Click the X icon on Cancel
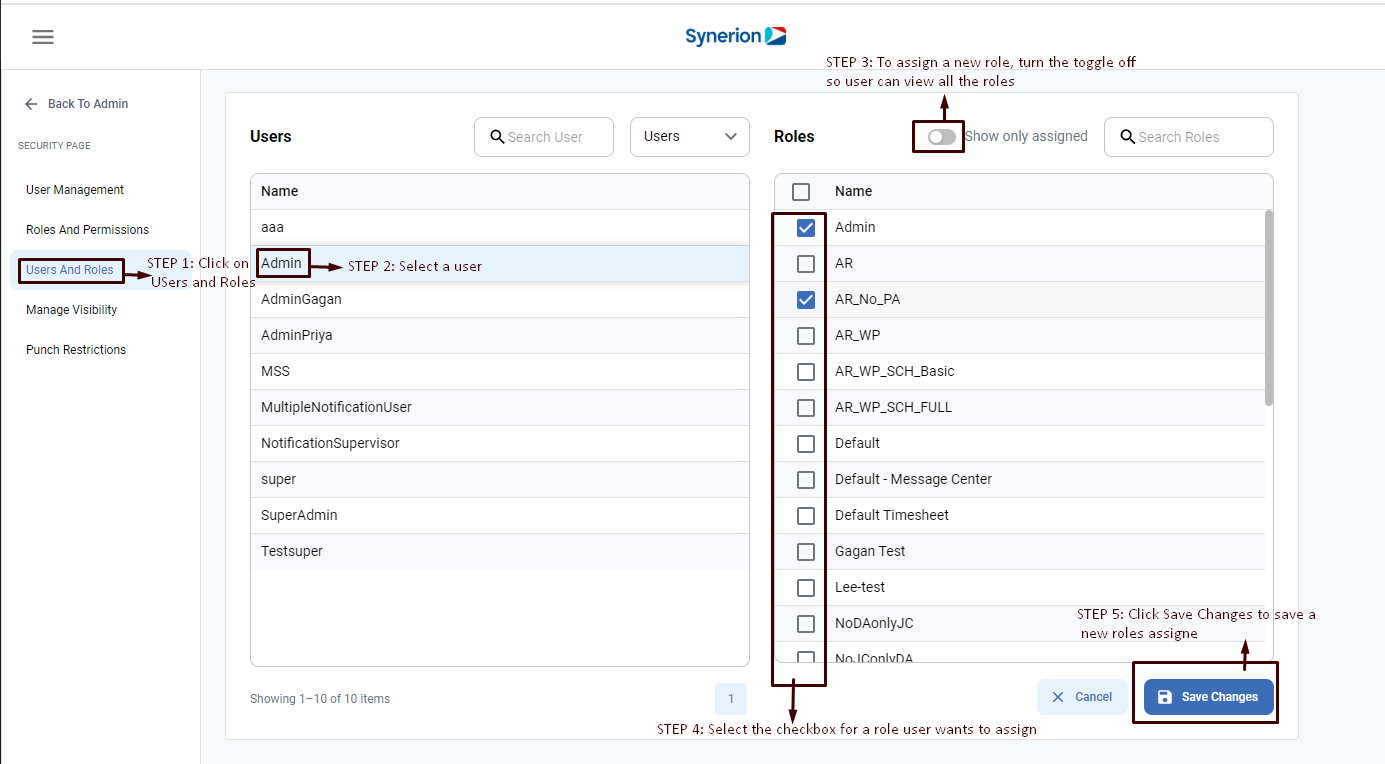This screenshot has width=1385, height=764. point(1058,697)
